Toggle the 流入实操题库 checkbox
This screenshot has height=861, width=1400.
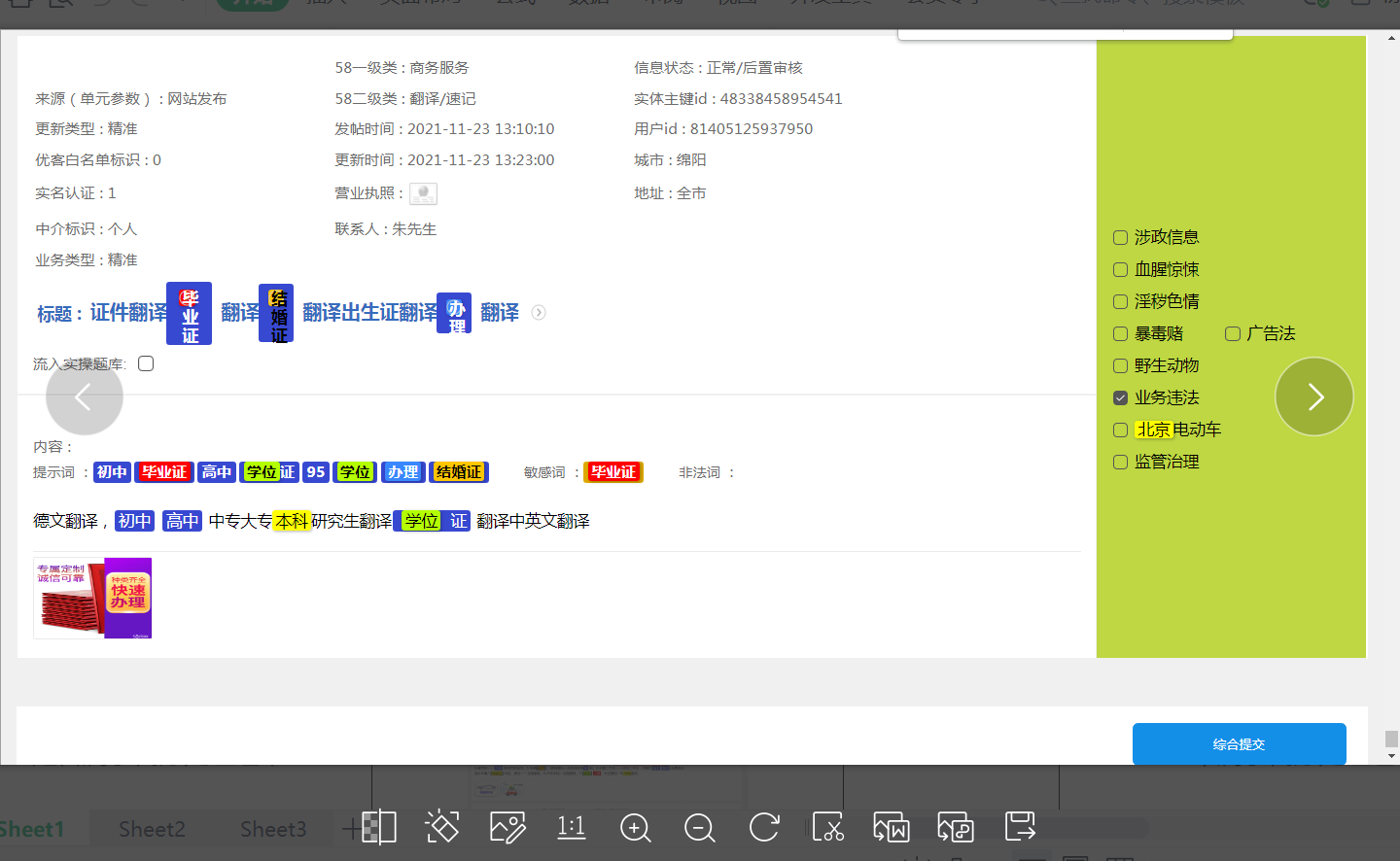tap(146, 363)
